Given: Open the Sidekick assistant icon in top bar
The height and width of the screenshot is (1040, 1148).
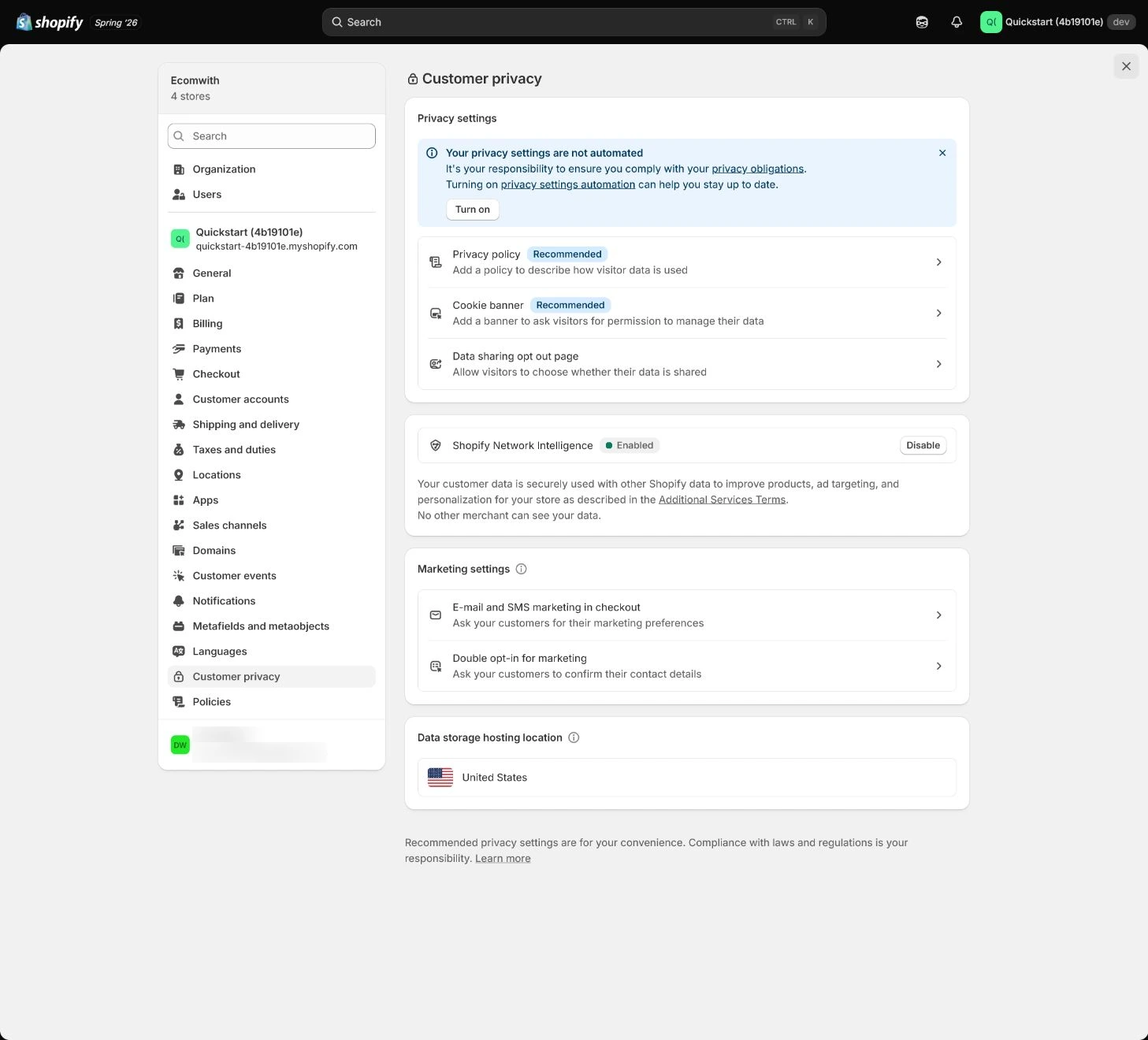Looking at the screenshot, I should tap(922, 22).
